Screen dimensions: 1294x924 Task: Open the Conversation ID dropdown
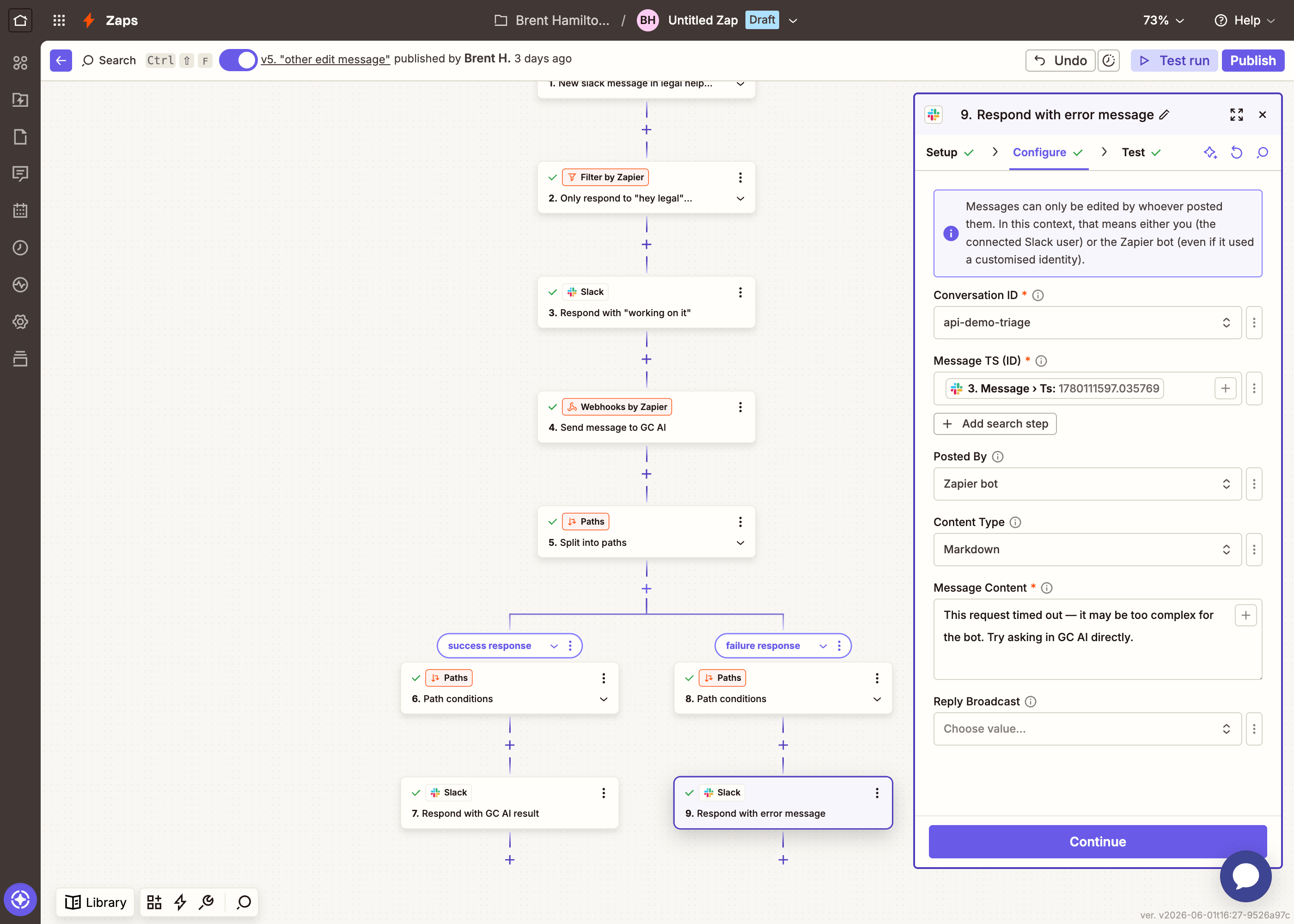tap(1087, 323)
